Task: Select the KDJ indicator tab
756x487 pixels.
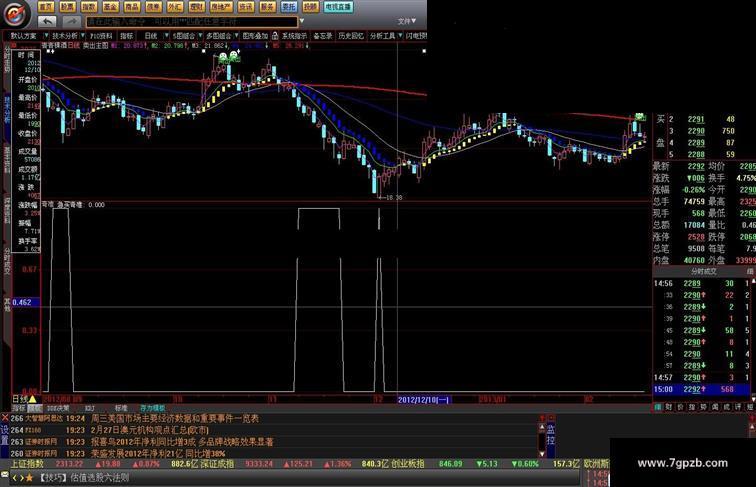Action: click(x=90, y=408)
